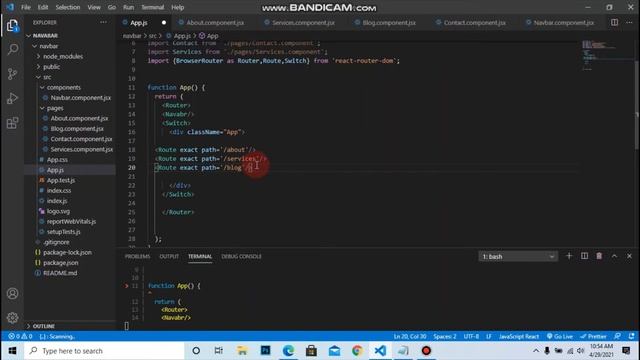
Task: Click 'Ln 20, Col 30' cursor position
Action: click(x=410, y=336)
